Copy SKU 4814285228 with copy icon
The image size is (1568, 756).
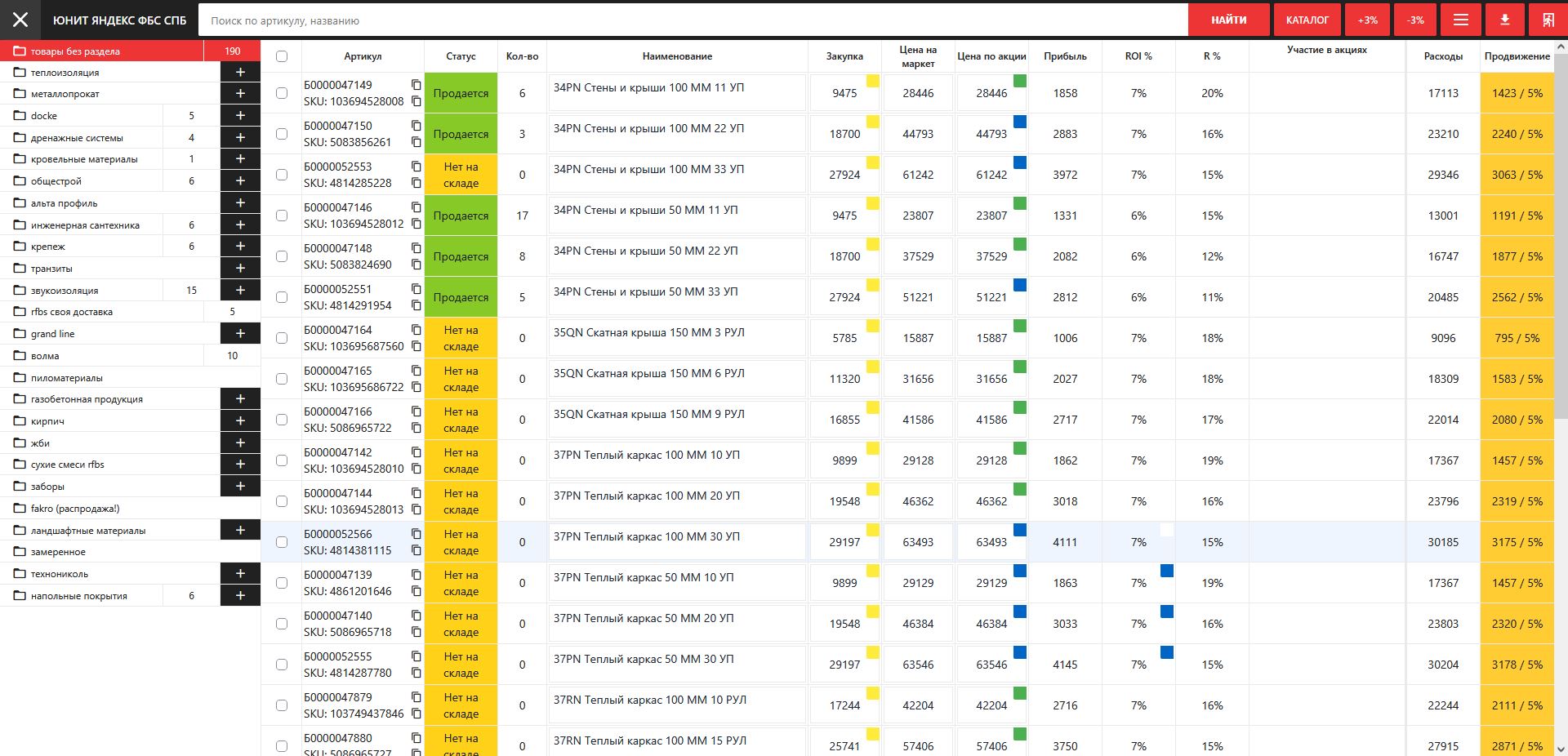pos(416,183)
